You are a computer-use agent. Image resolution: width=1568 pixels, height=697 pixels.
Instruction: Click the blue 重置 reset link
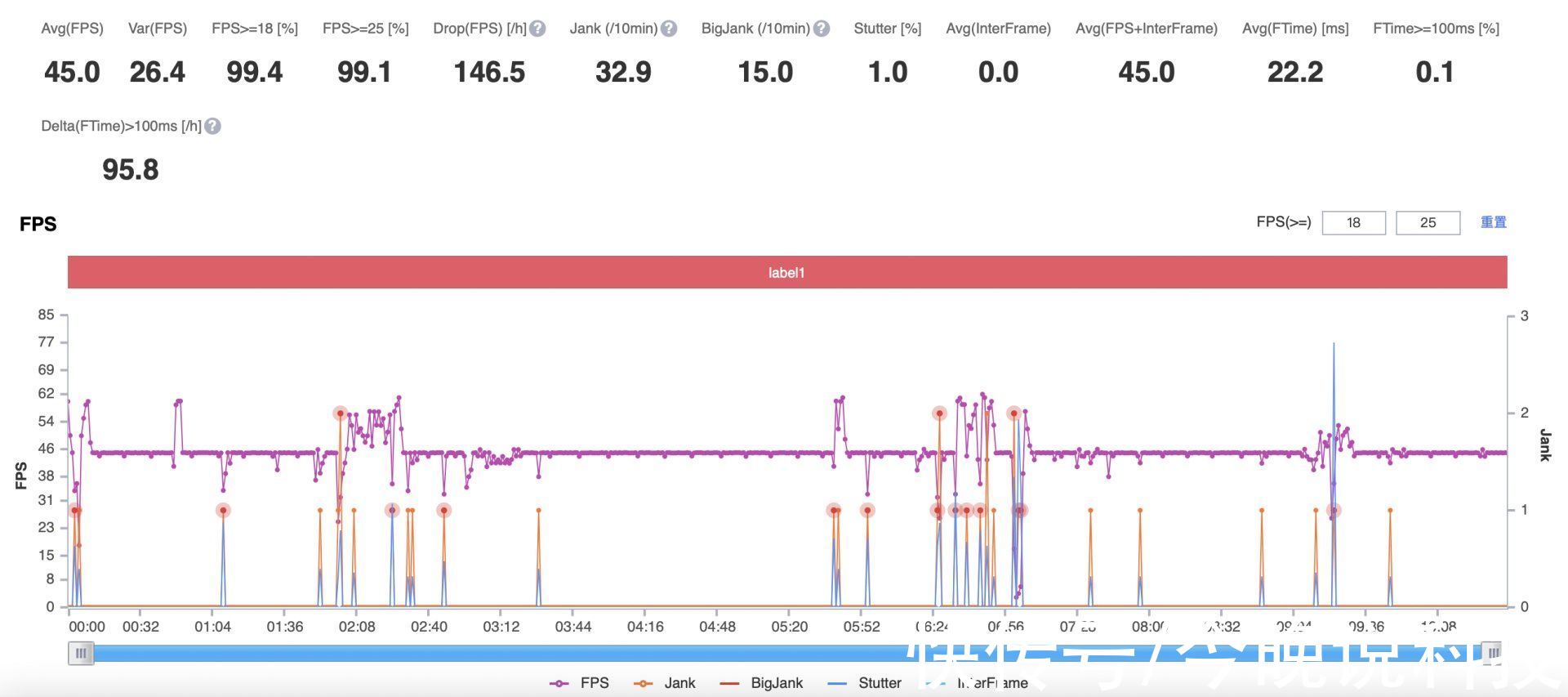click(x=1493, y=222)
